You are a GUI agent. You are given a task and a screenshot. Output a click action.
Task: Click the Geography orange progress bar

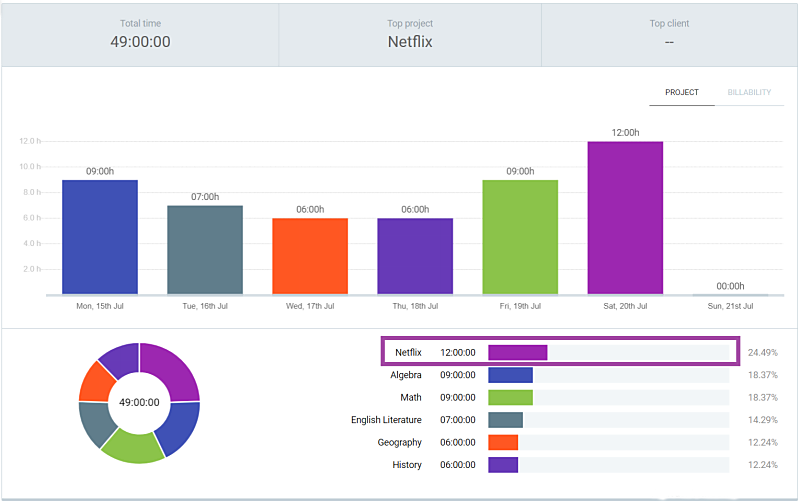pyautogui.click(x=503, y=442)
